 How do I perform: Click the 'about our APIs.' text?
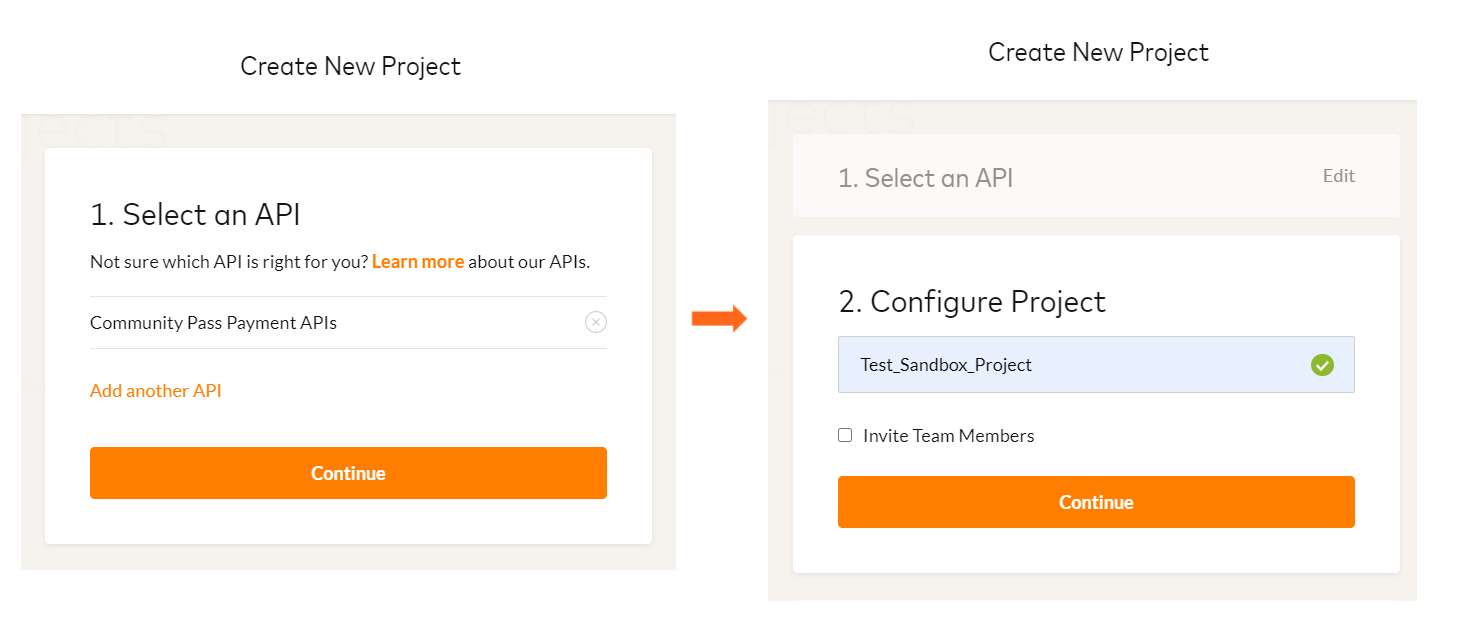529,262
